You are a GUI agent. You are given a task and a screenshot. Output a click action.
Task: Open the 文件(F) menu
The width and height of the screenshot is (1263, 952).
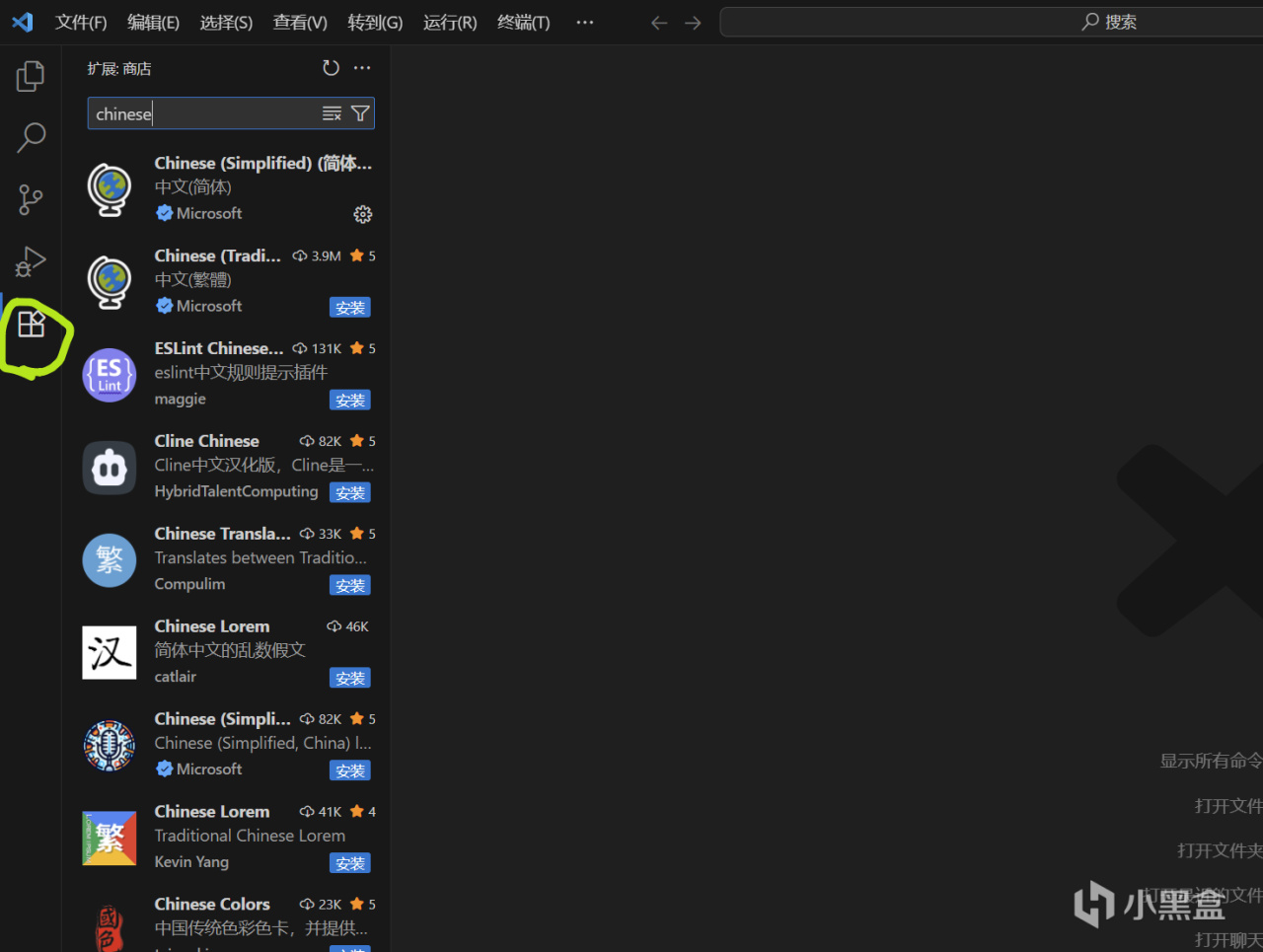click(x=81, y=22)
